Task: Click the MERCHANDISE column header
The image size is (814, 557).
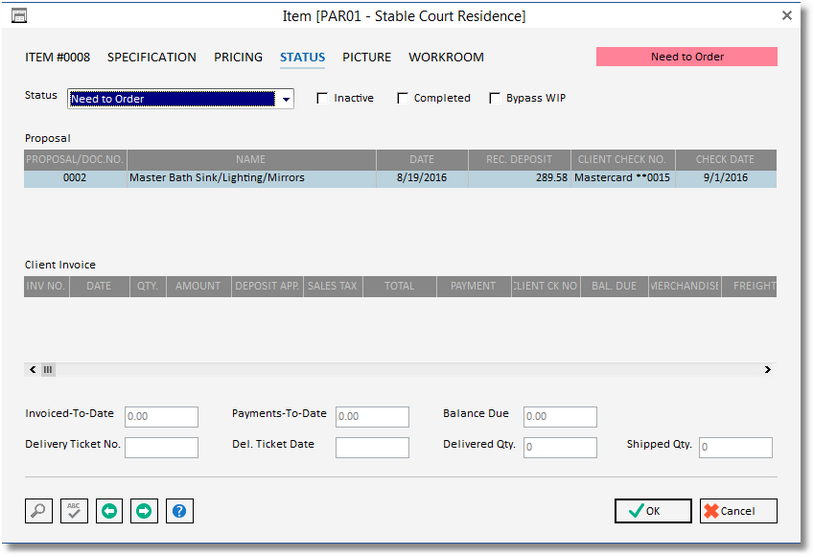Action: [x=685, y=287]
